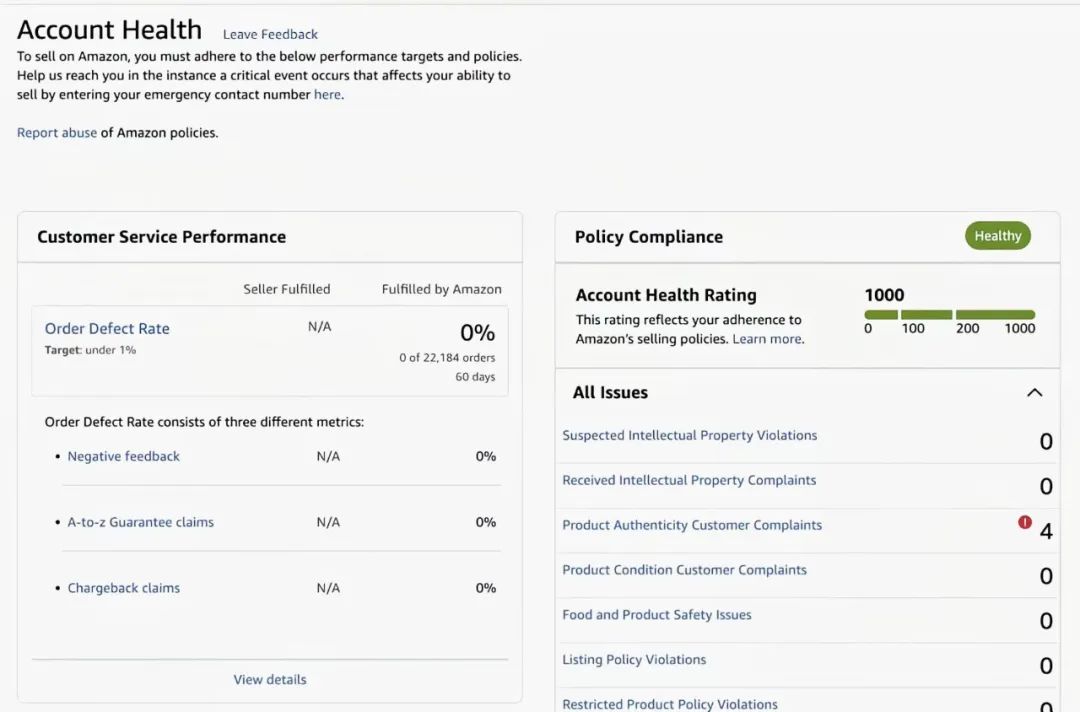Open Learn more about Account Health Rating

point(767,339)
